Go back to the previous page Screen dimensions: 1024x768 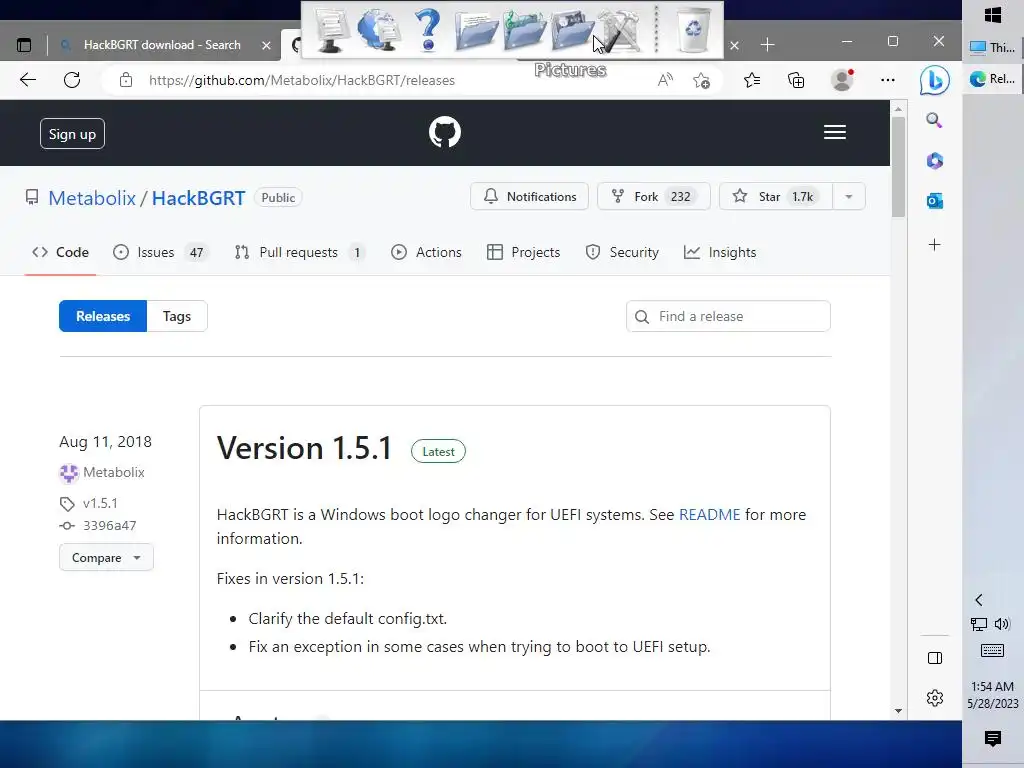pyautogui.click(x=28, y=80)
